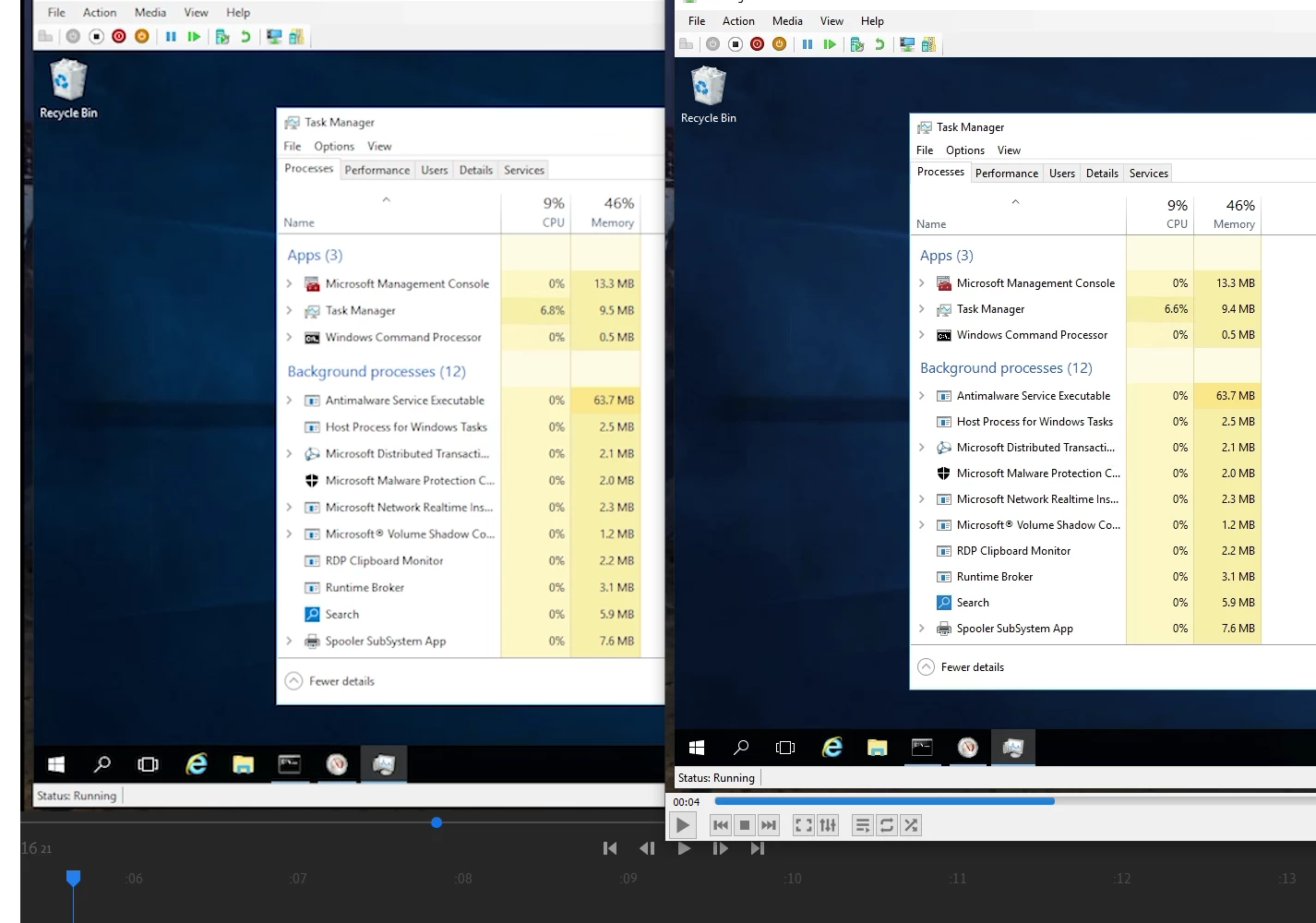
Task: Expand Microsoft Management Console row in left Task Manager
Action: pos(289,283)
